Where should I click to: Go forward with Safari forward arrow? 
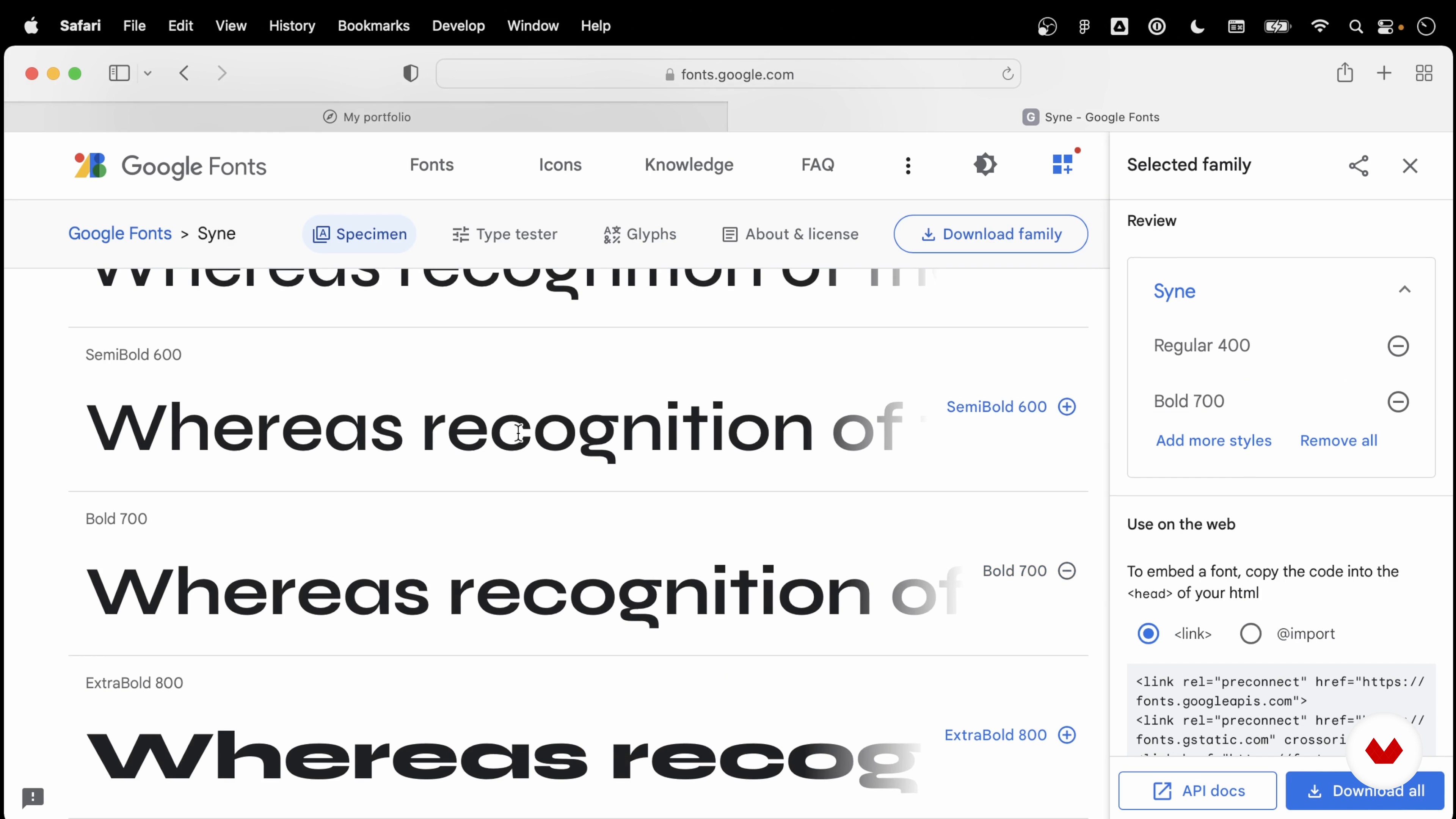click(222, 74)
